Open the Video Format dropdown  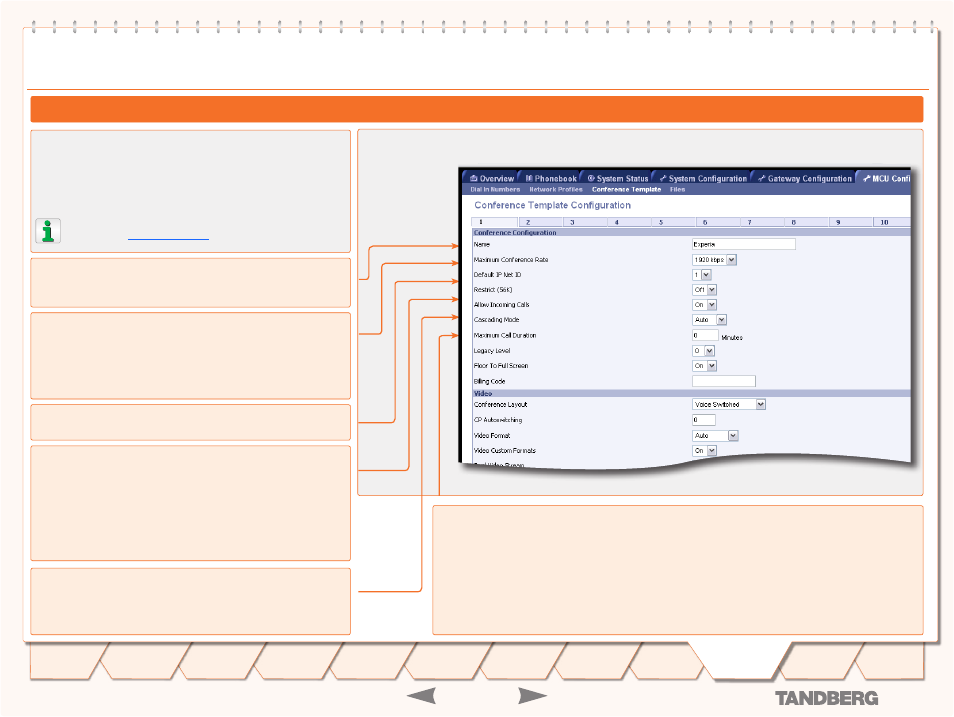pyautogui.click(x=716, y=436)
